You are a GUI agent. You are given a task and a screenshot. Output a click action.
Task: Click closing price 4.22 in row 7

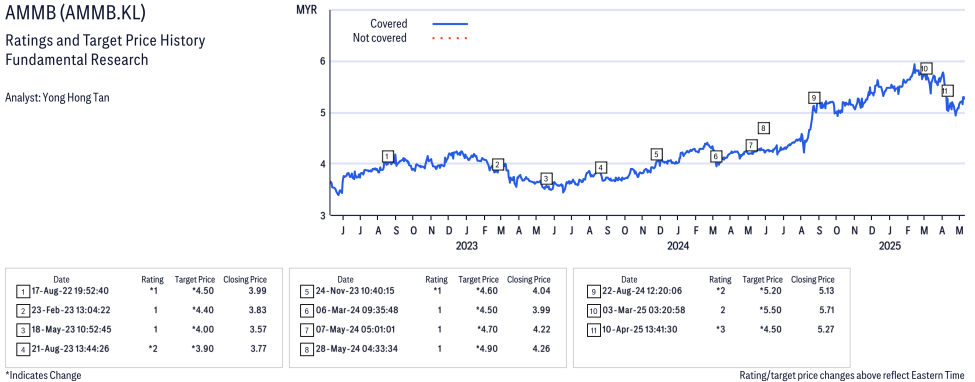(542, 330)
